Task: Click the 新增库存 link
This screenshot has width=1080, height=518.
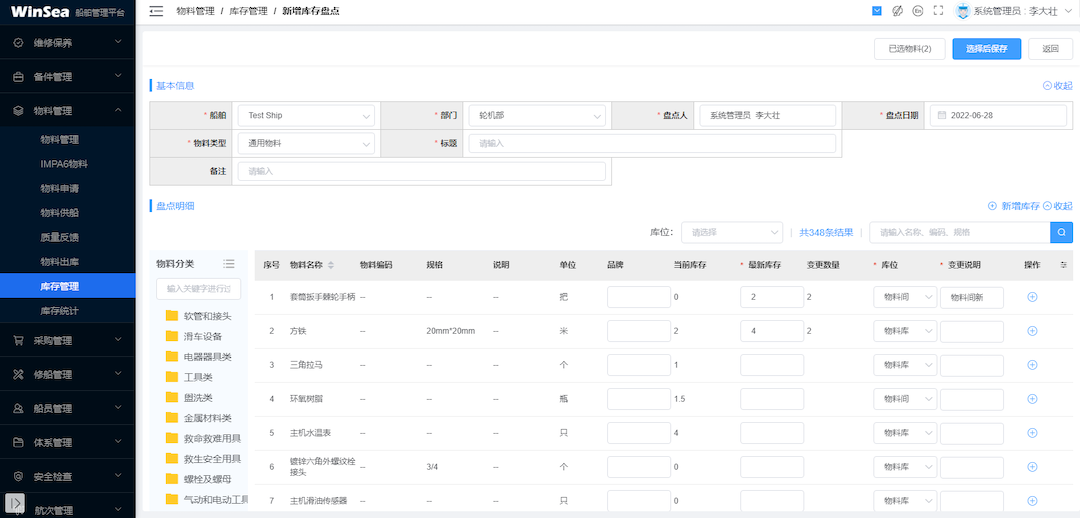Action: (x=1014, y=206)
